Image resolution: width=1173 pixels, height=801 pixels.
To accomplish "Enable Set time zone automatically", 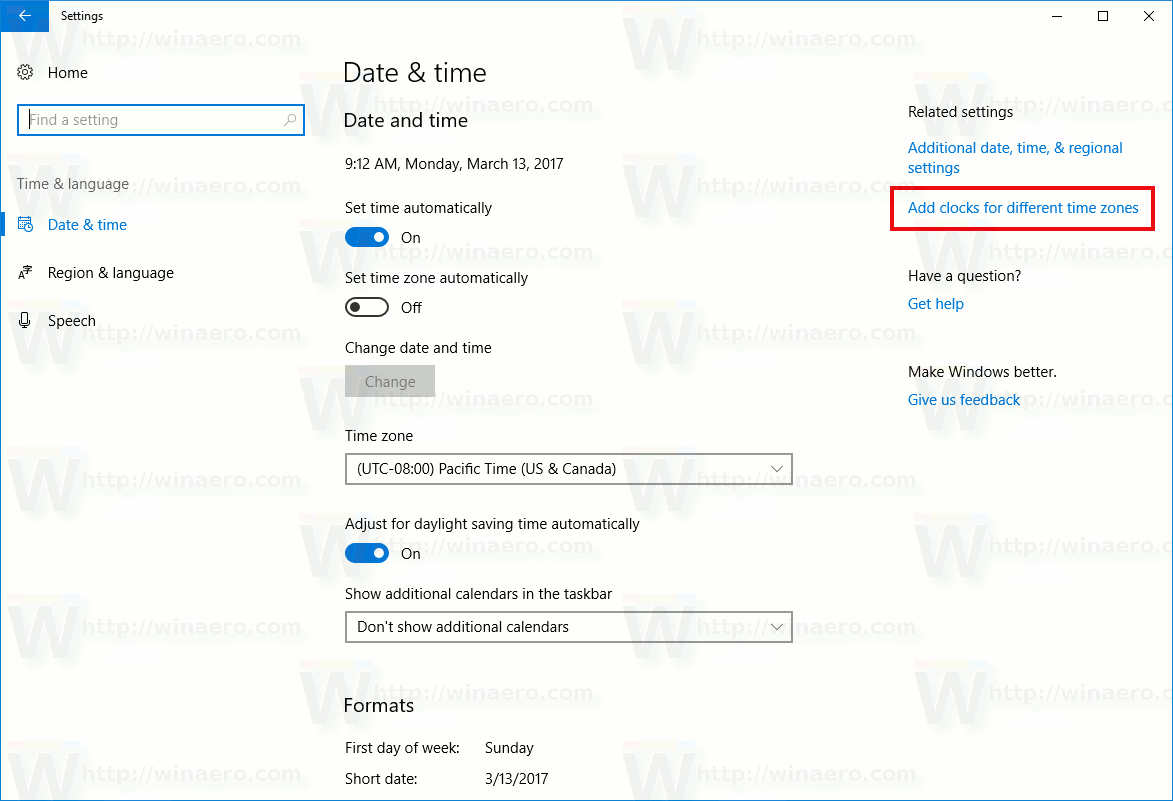I will click(x=367, y=307).
